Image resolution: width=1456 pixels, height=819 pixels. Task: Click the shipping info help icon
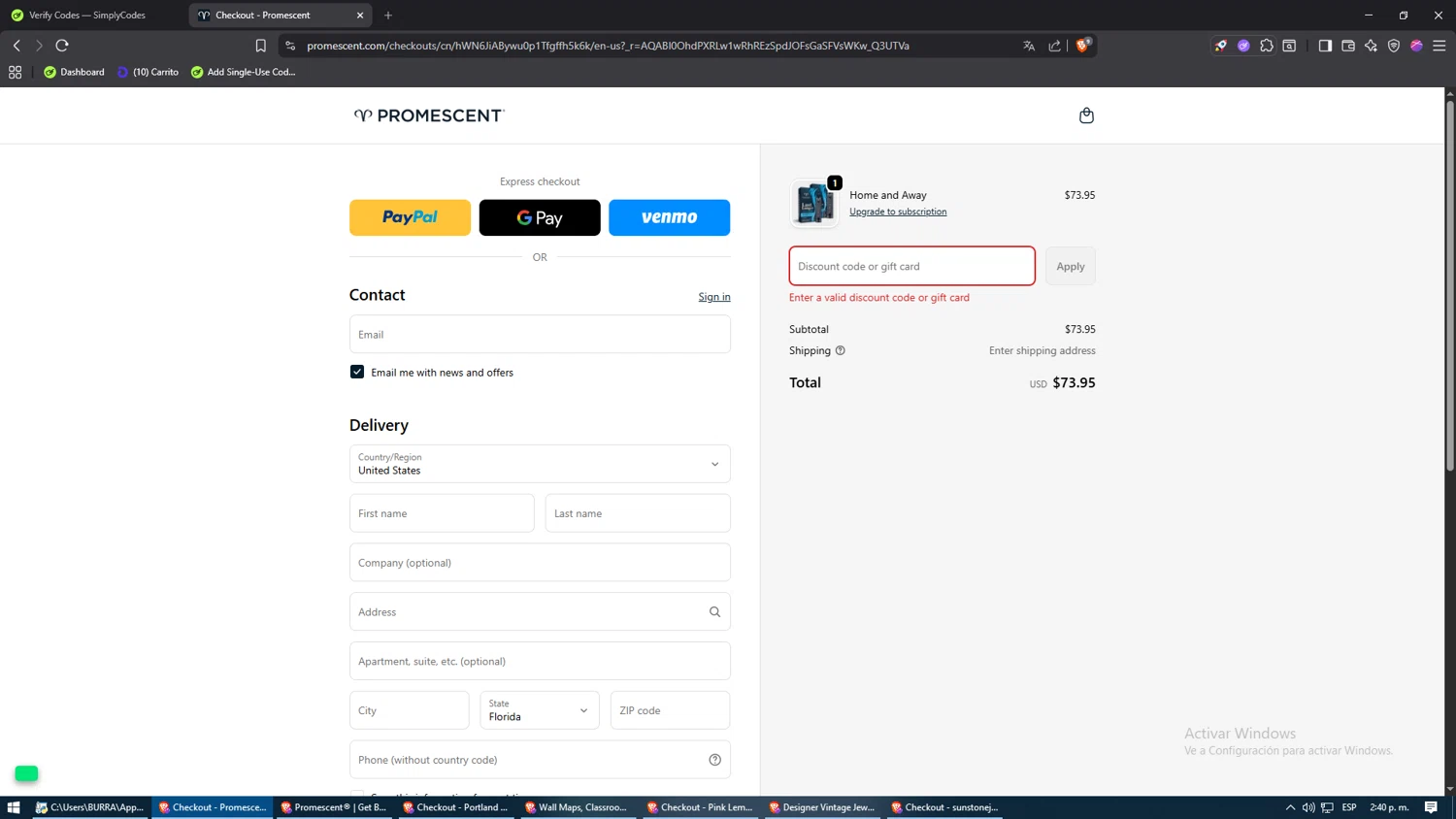[841, 350]
